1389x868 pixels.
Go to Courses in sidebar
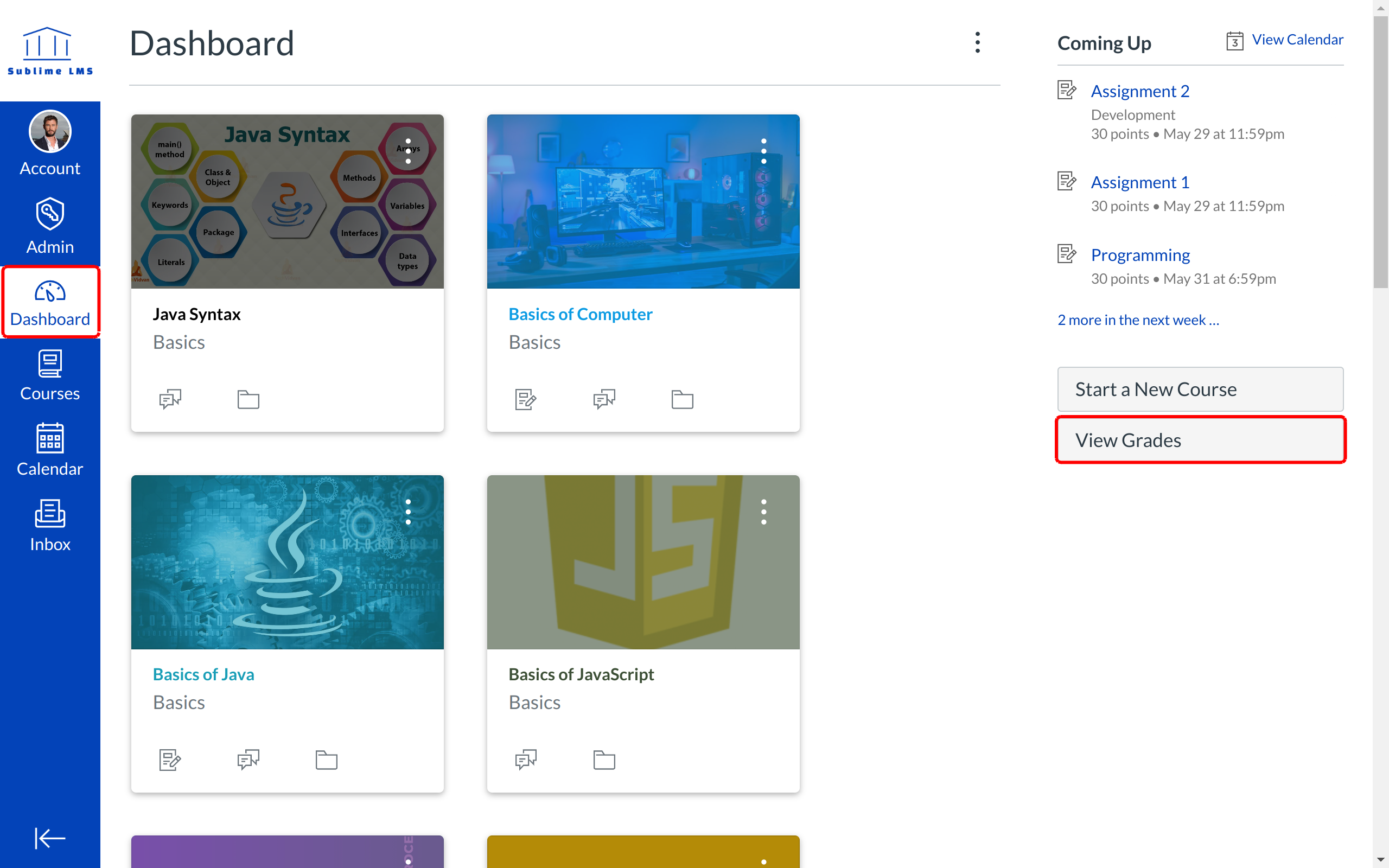[50, 375]
